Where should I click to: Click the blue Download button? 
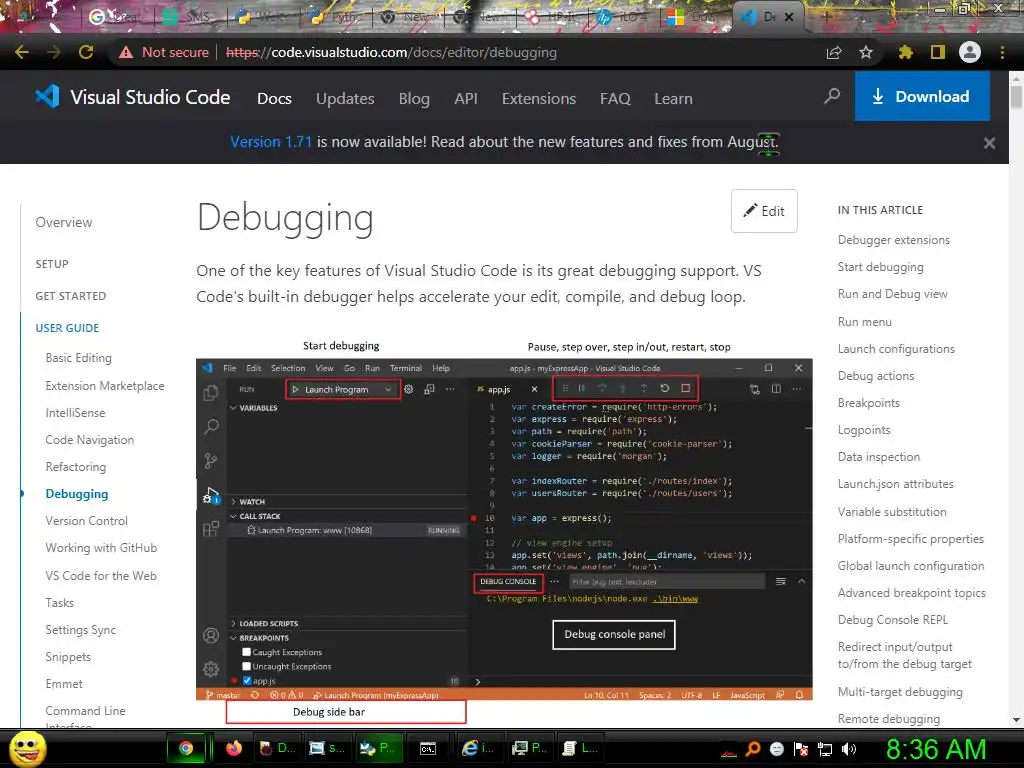point(922,97)
